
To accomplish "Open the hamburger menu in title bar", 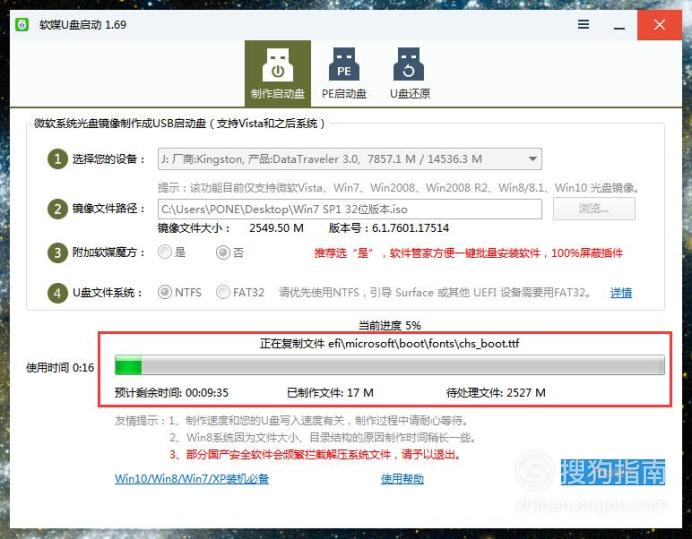I will pos(583,24).
